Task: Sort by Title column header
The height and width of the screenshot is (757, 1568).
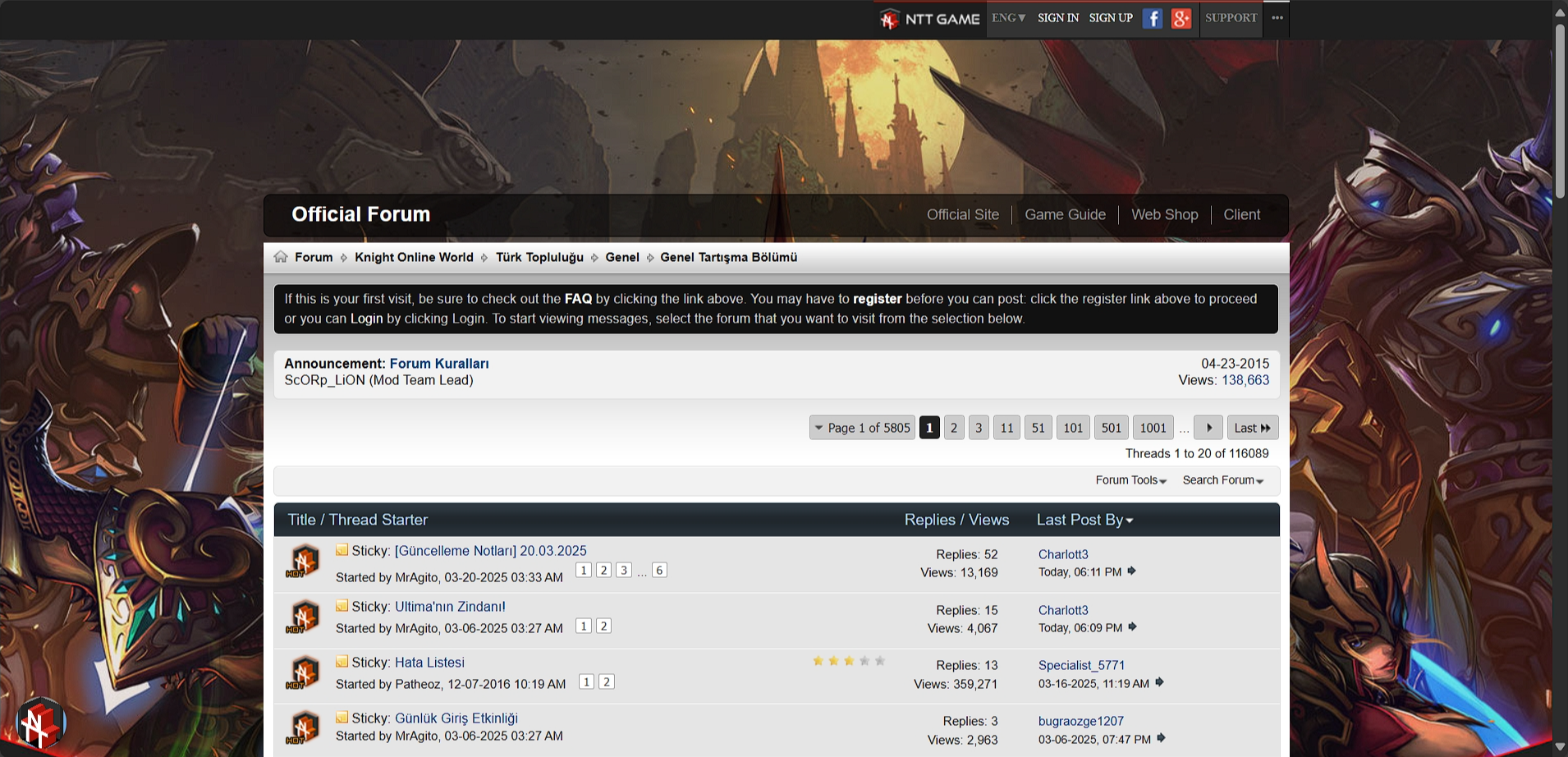Action: pyautogui.click(x=301, y=520)
